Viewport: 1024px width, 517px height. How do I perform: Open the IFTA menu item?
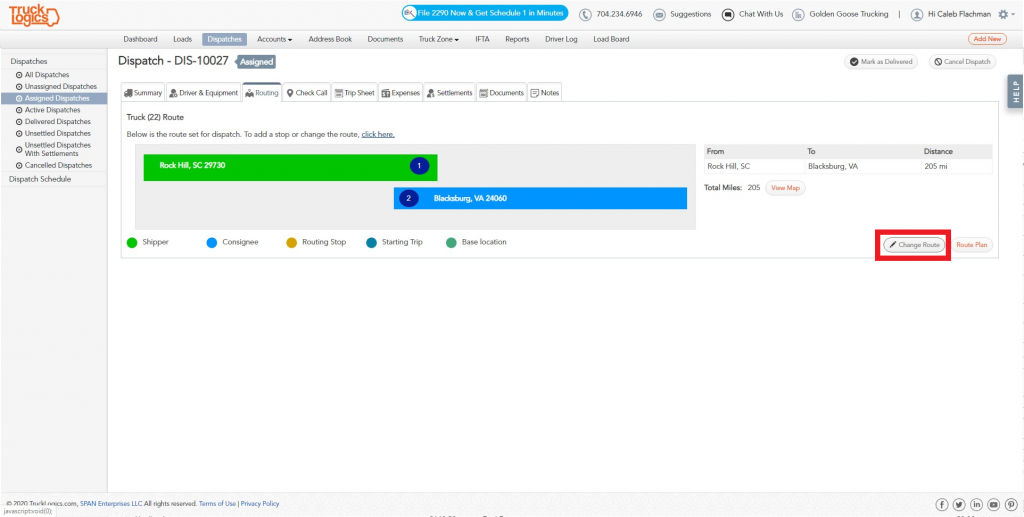[483, 39]
